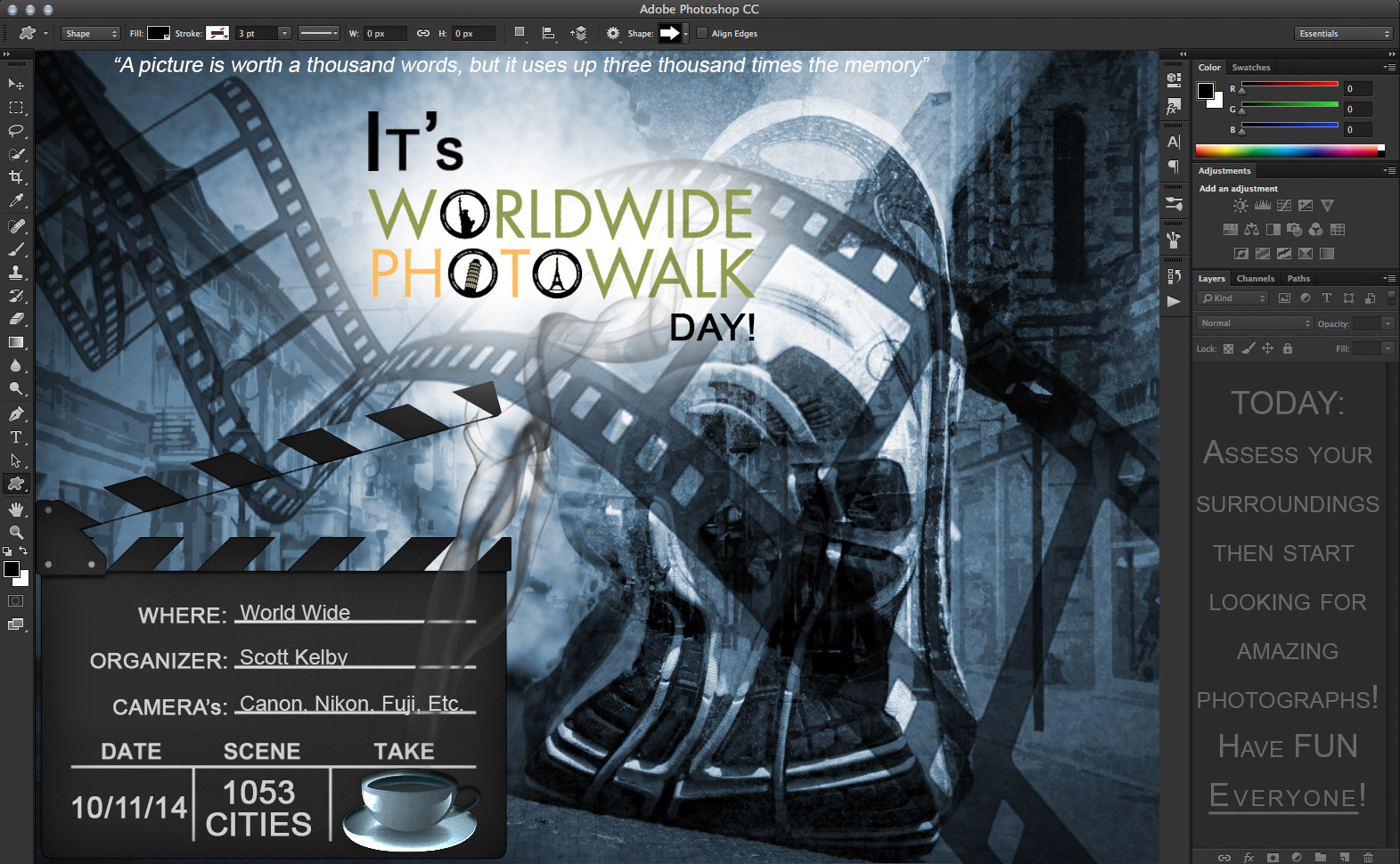The image size is (1400, 864).
Task: Open the Character panel icon
Action: 1174,142
